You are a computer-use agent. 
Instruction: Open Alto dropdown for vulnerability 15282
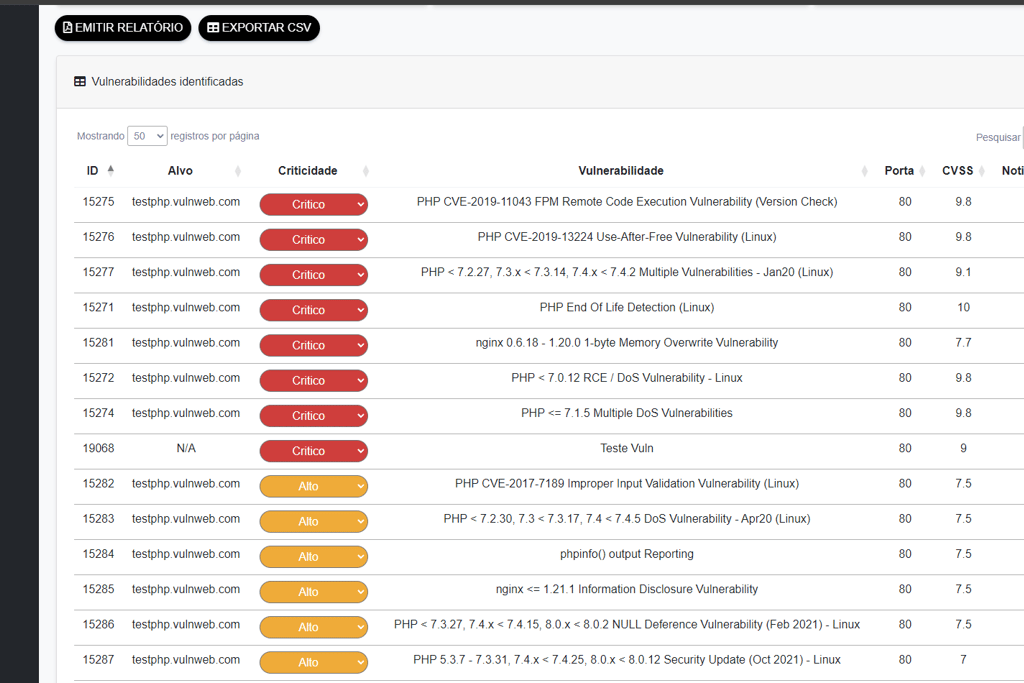pos(313,486)
